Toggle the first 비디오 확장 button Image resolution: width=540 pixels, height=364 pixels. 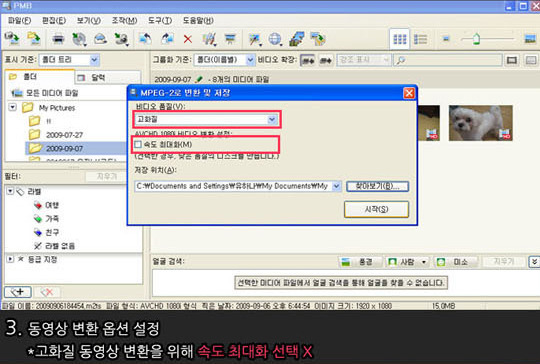[308, 60]
